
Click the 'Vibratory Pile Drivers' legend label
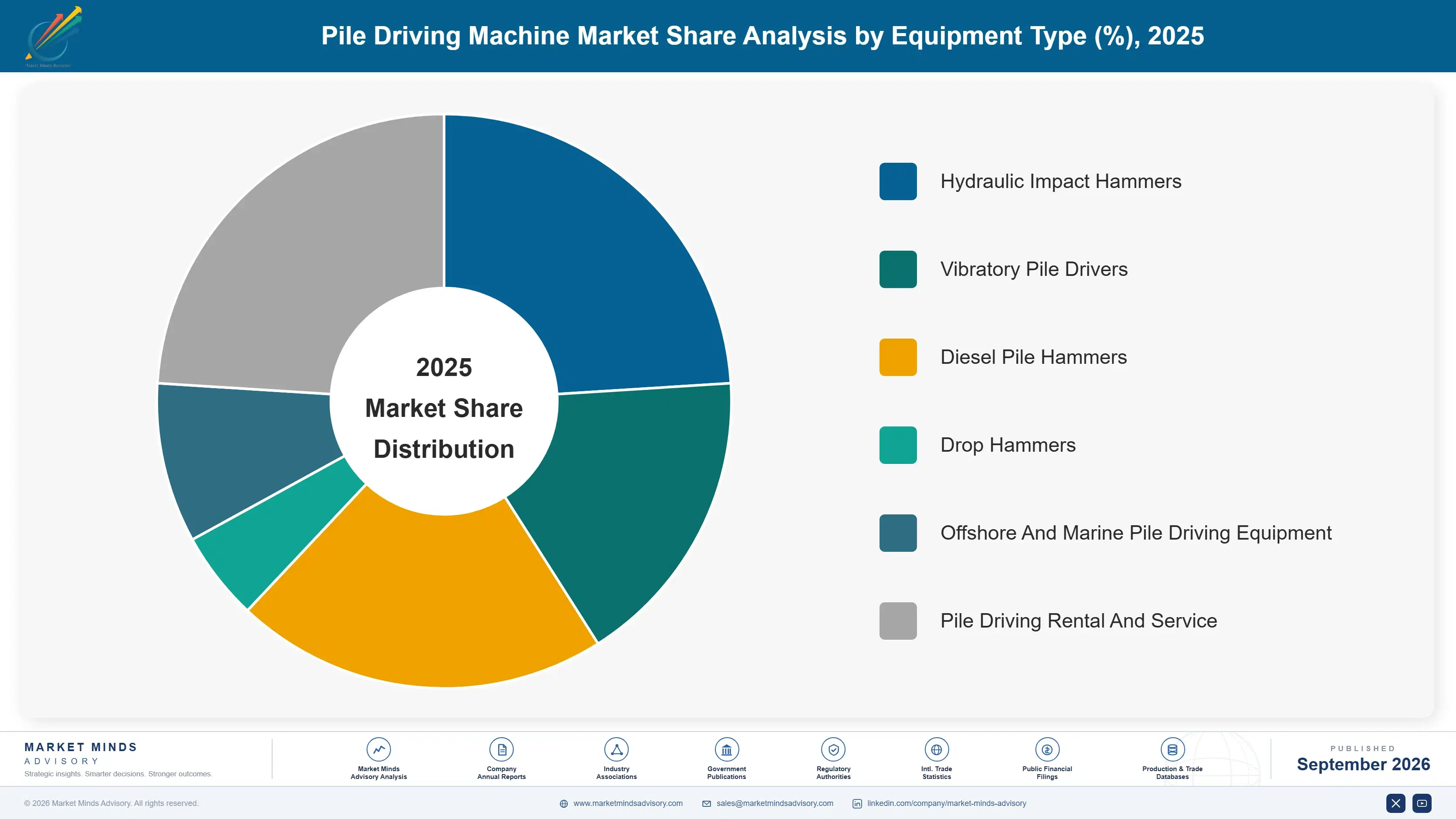(1034, 269)
